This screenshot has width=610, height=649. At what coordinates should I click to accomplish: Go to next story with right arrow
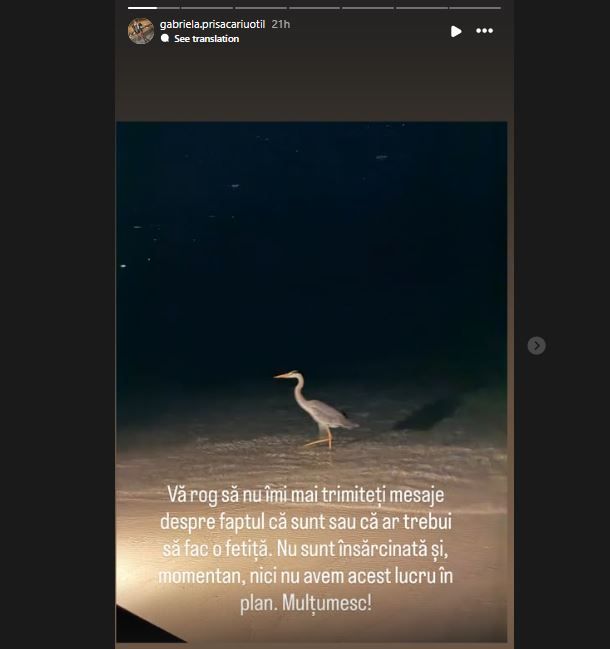pos(536,346)
